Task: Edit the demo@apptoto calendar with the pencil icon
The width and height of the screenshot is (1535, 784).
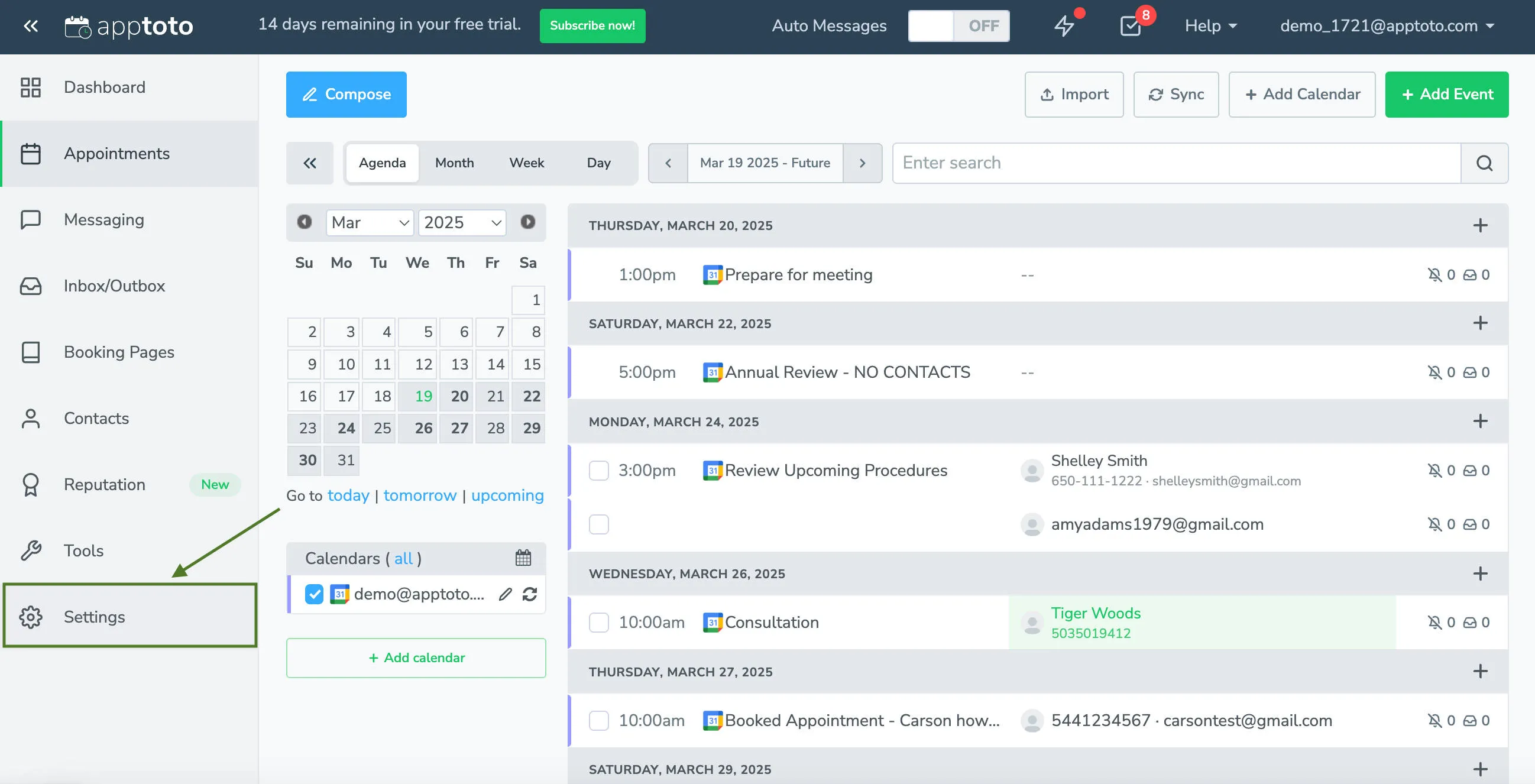Action: (x=506, y=594)
